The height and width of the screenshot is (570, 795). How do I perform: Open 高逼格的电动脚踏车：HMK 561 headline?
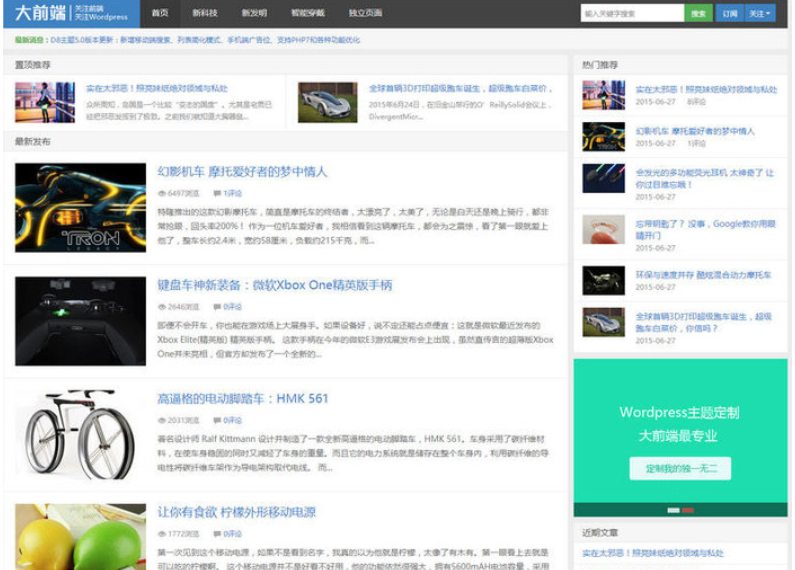242,399
